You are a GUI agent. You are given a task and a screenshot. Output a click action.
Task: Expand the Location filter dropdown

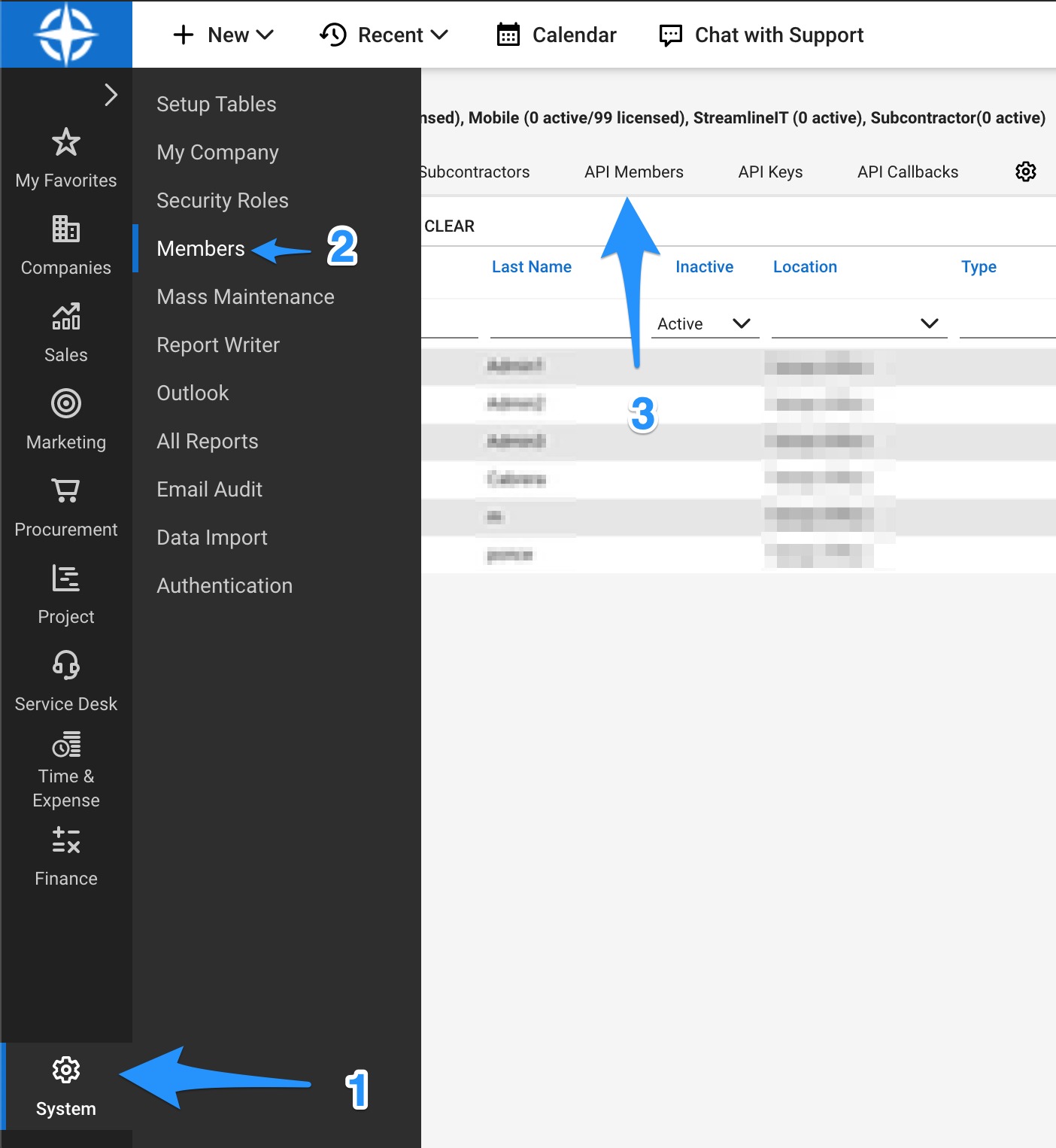coord(859,323)
